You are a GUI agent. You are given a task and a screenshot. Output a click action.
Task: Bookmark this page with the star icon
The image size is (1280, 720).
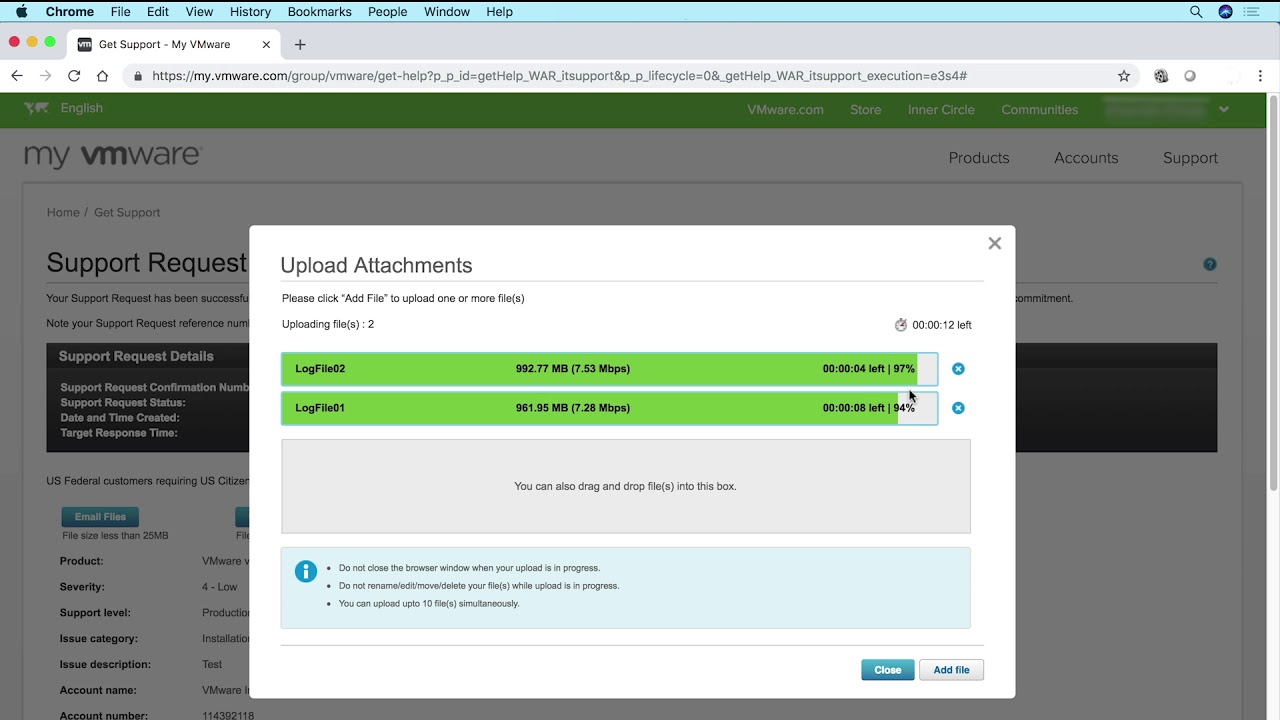(1124, 76)
